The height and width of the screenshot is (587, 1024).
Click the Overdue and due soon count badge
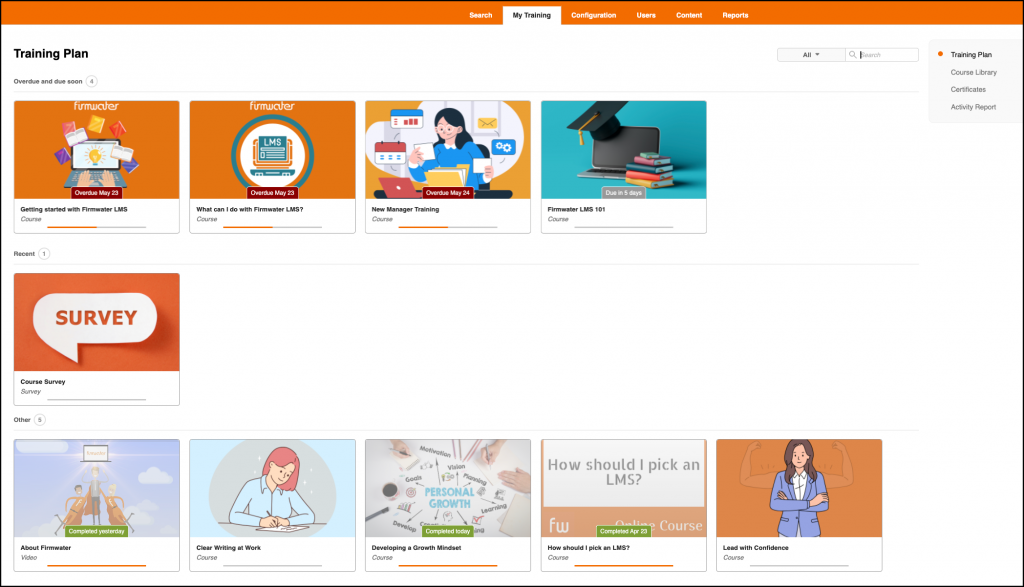pyautogui.click(x=91, y=82)
